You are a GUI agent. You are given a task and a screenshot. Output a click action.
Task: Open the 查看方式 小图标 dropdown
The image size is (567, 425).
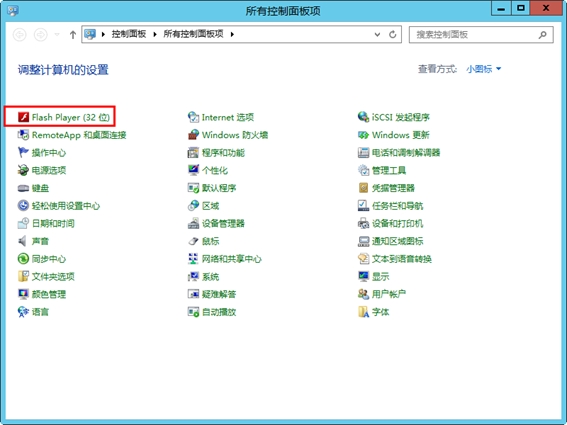click(x=483, y=69)
